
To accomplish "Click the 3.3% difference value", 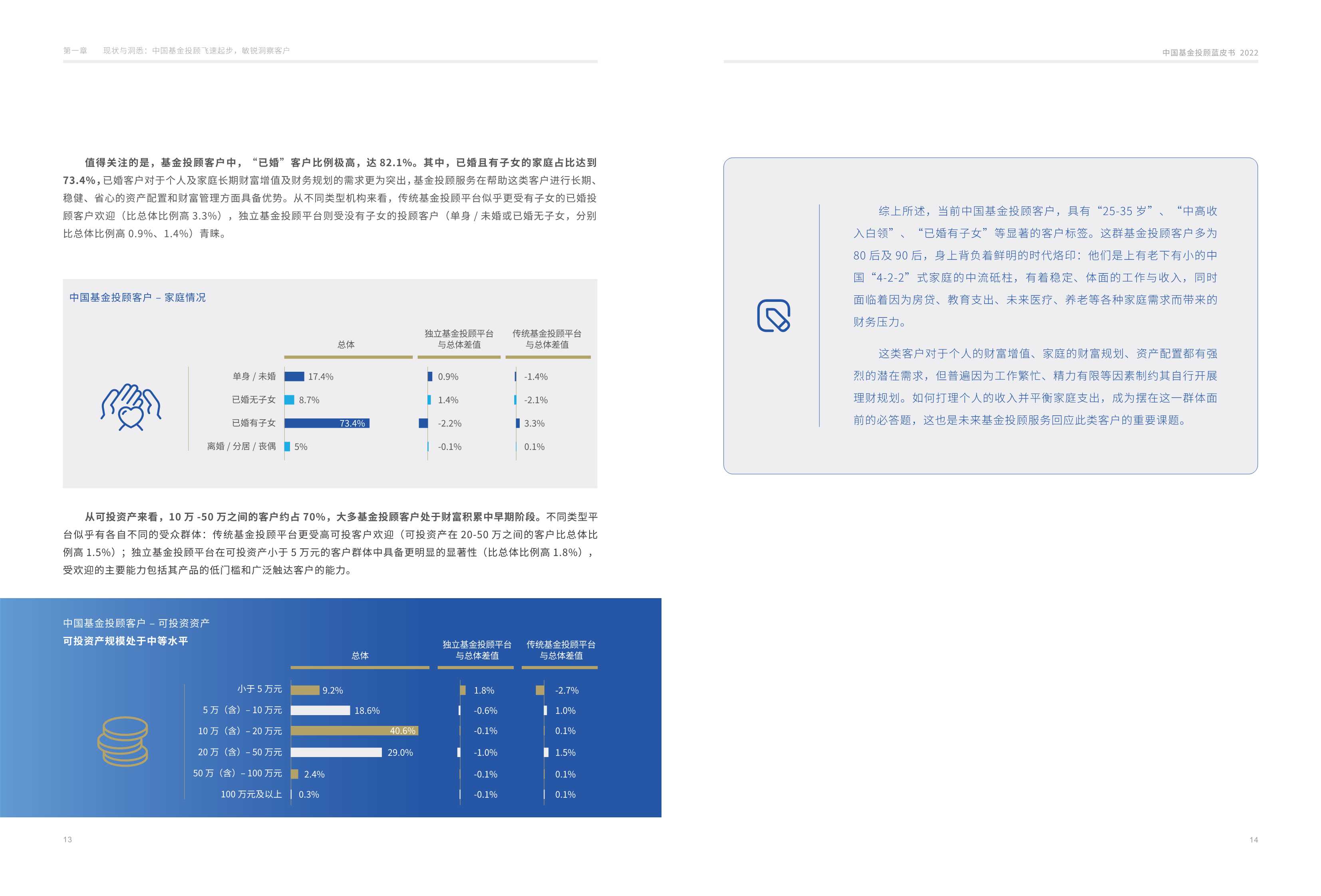I will (x=534, y=423).
